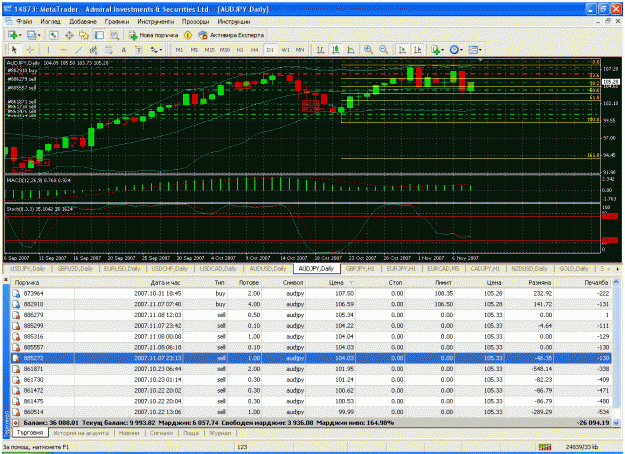625x454 pixels.
Task: Click the 'Нова поръчка' button
Action: coord(153,35)
